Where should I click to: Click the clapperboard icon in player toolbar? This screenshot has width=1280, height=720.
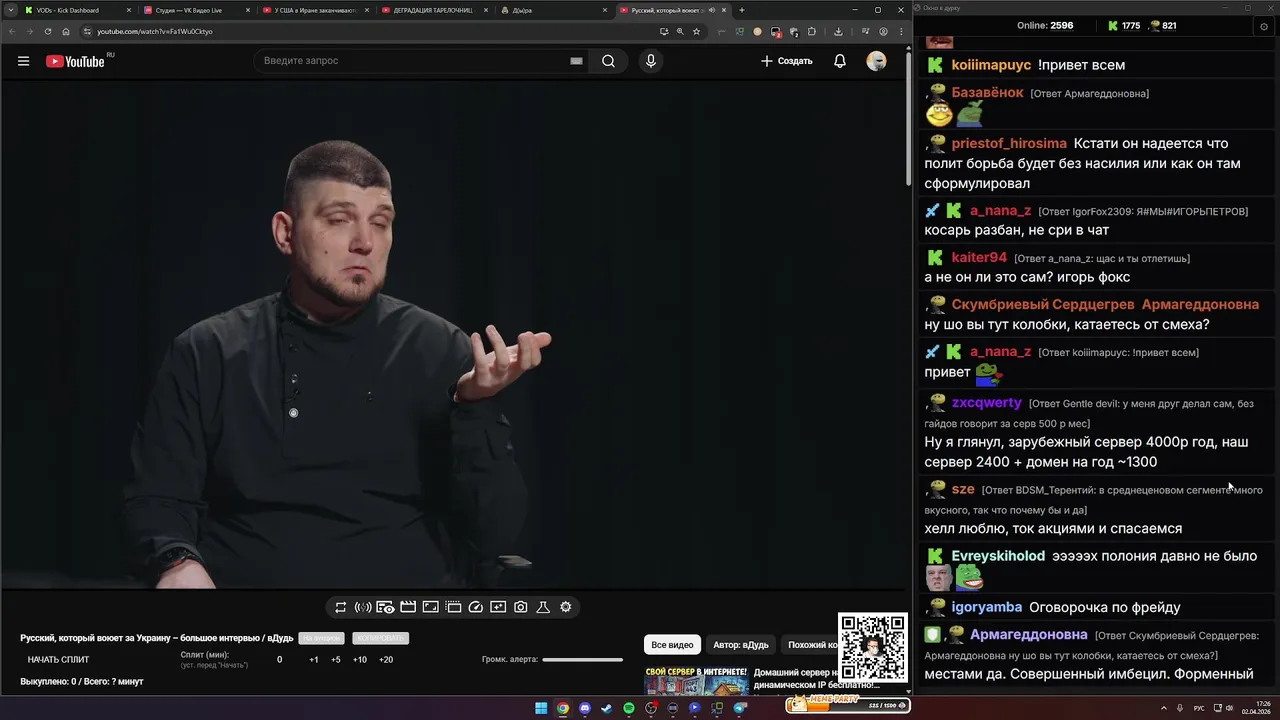[x=408, y=607]
